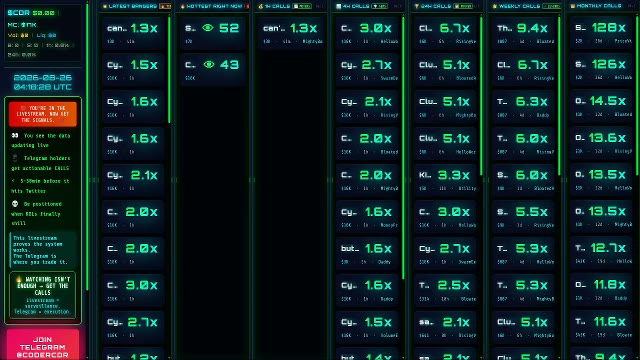The width and height of the screenshot is (640, 360).
Task: Open the T.. 11.6x card in Monthly Calls
Action: coord(602,327)
